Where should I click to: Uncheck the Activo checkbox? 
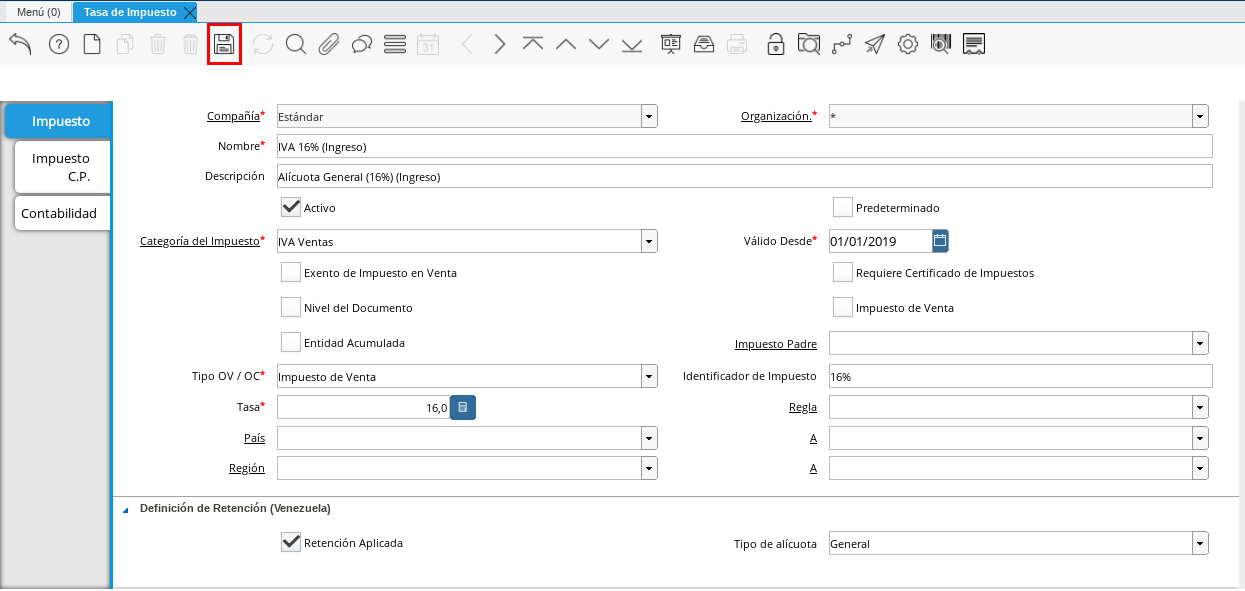click(x=291, y=207)
